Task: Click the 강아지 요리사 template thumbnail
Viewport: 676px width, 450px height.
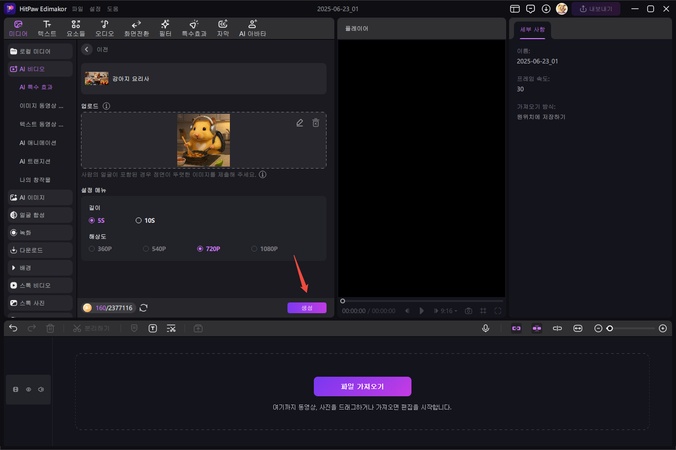Action: [x=97, y=78]
